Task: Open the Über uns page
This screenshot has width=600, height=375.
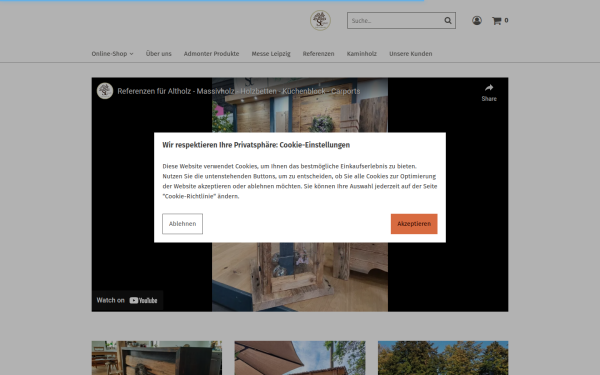Action: coord(158,54)
